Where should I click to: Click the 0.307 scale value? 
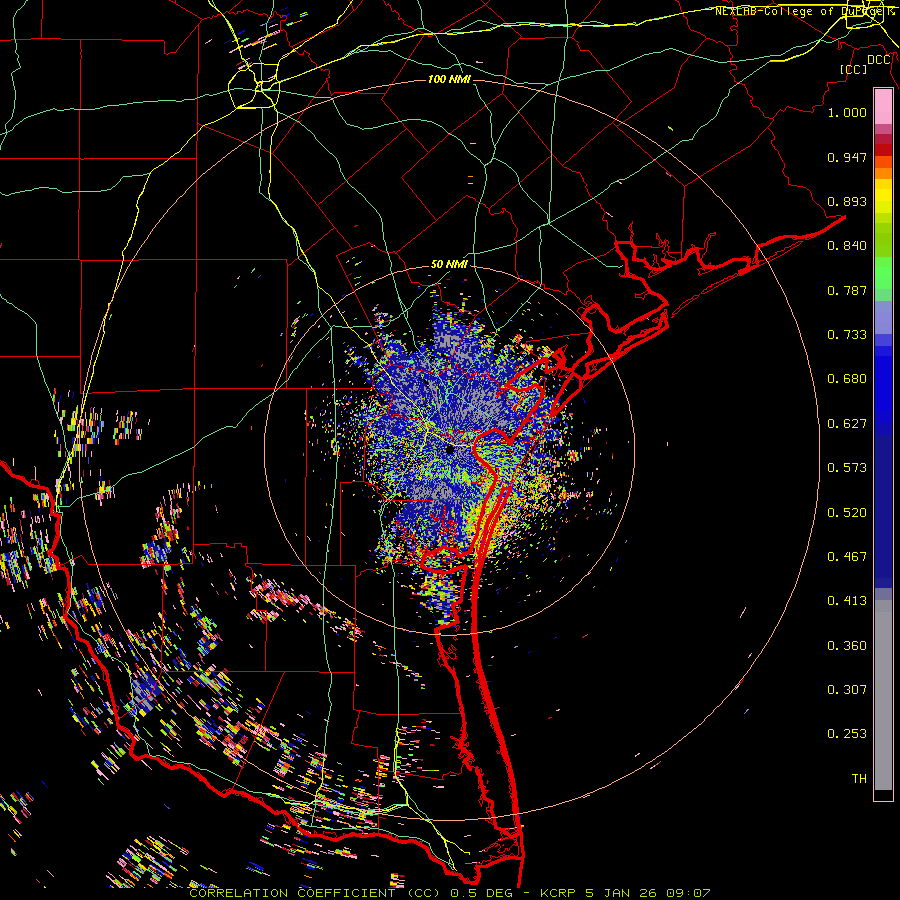pos(847,689)
